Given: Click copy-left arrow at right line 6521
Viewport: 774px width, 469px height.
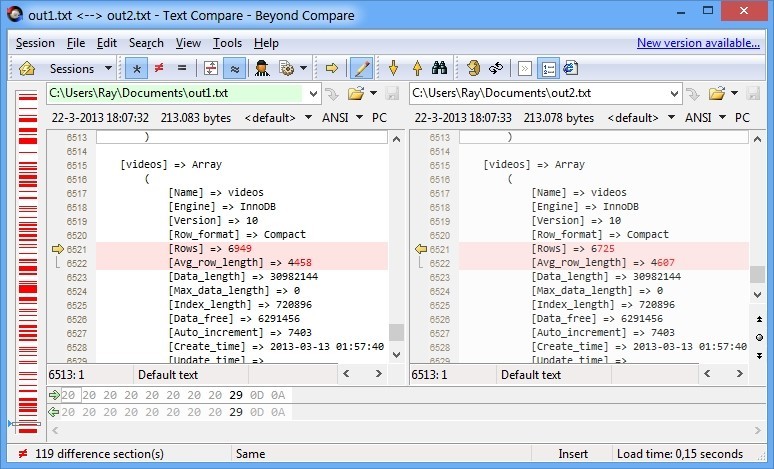Looking at the screenshot, I should click(421, 249).
